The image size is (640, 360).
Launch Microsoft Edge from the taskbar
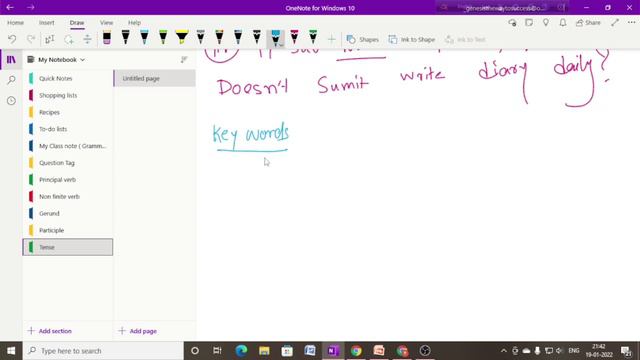(x=241, y=351)
